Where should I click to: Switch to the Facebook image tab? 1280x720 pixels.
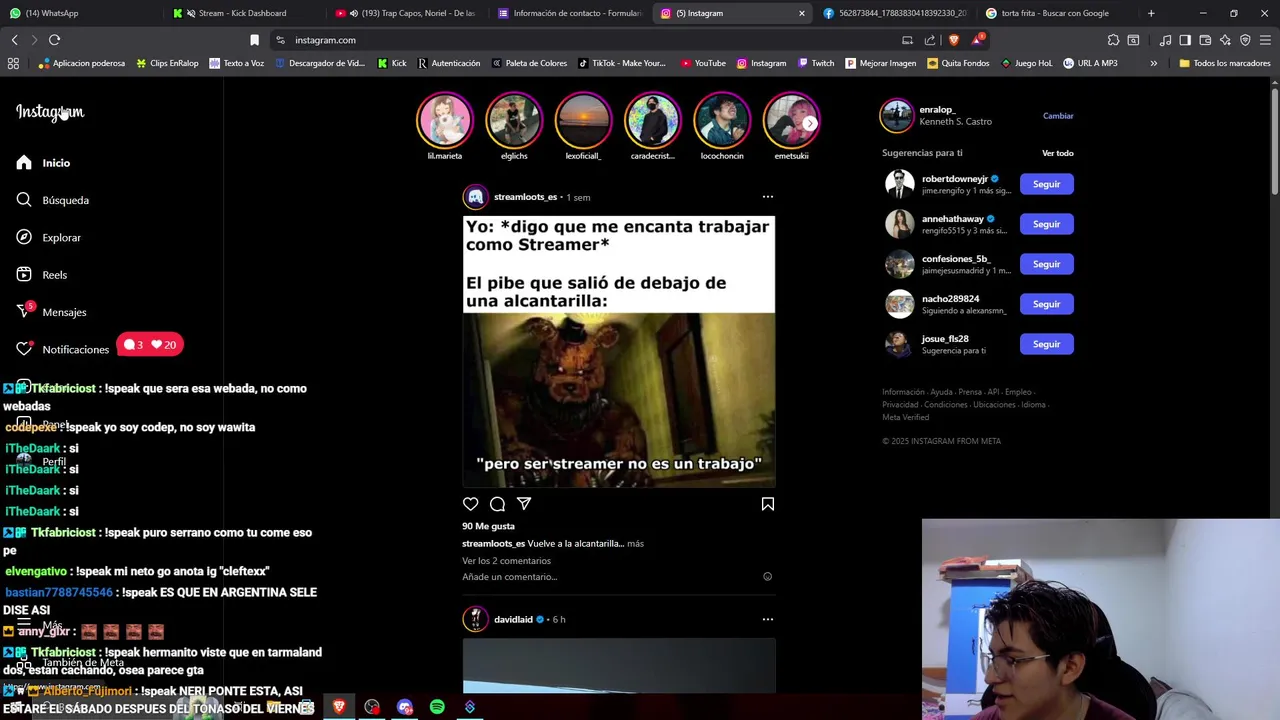(x=894, y=13)
